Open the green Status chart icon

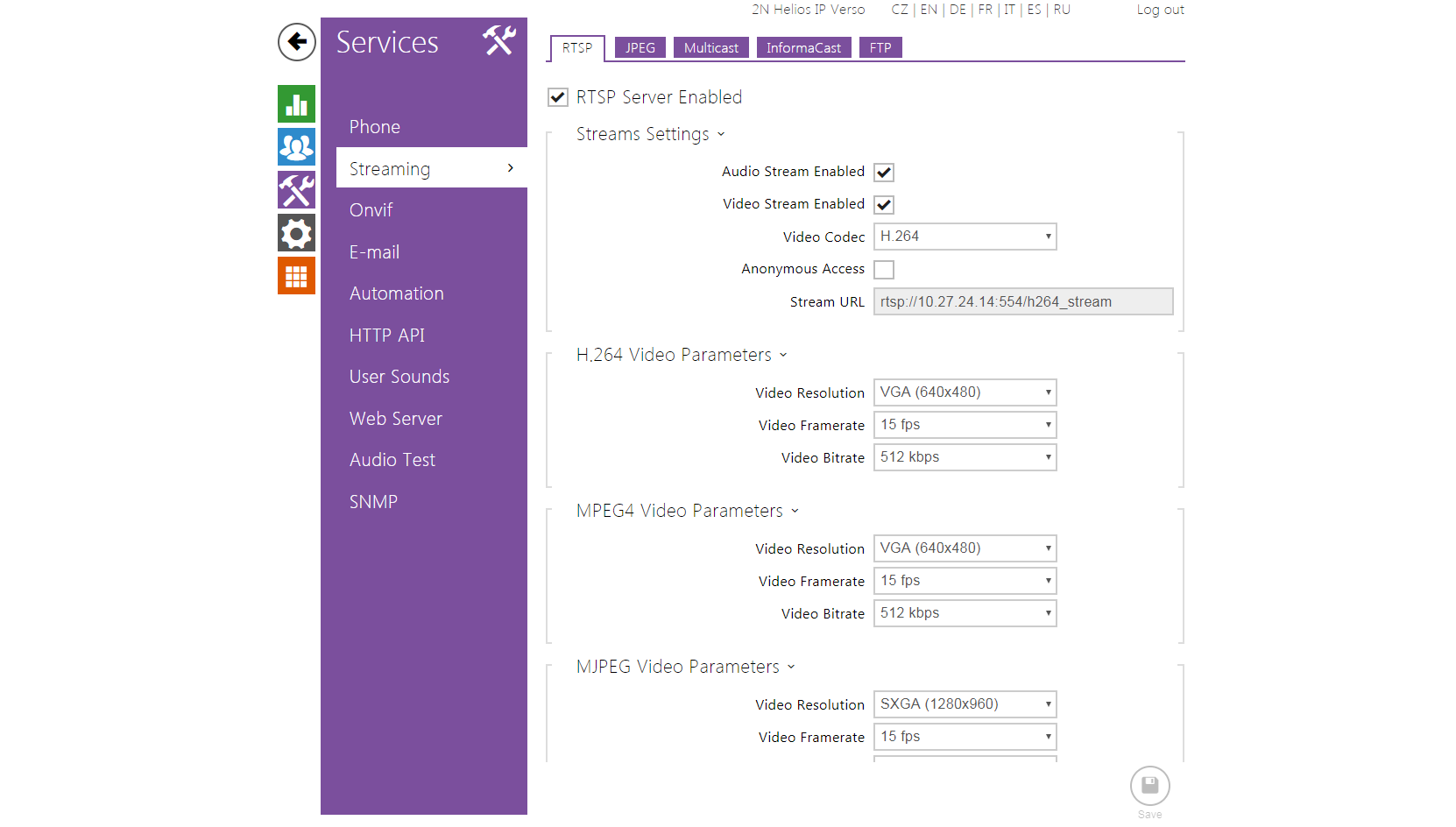296,104
